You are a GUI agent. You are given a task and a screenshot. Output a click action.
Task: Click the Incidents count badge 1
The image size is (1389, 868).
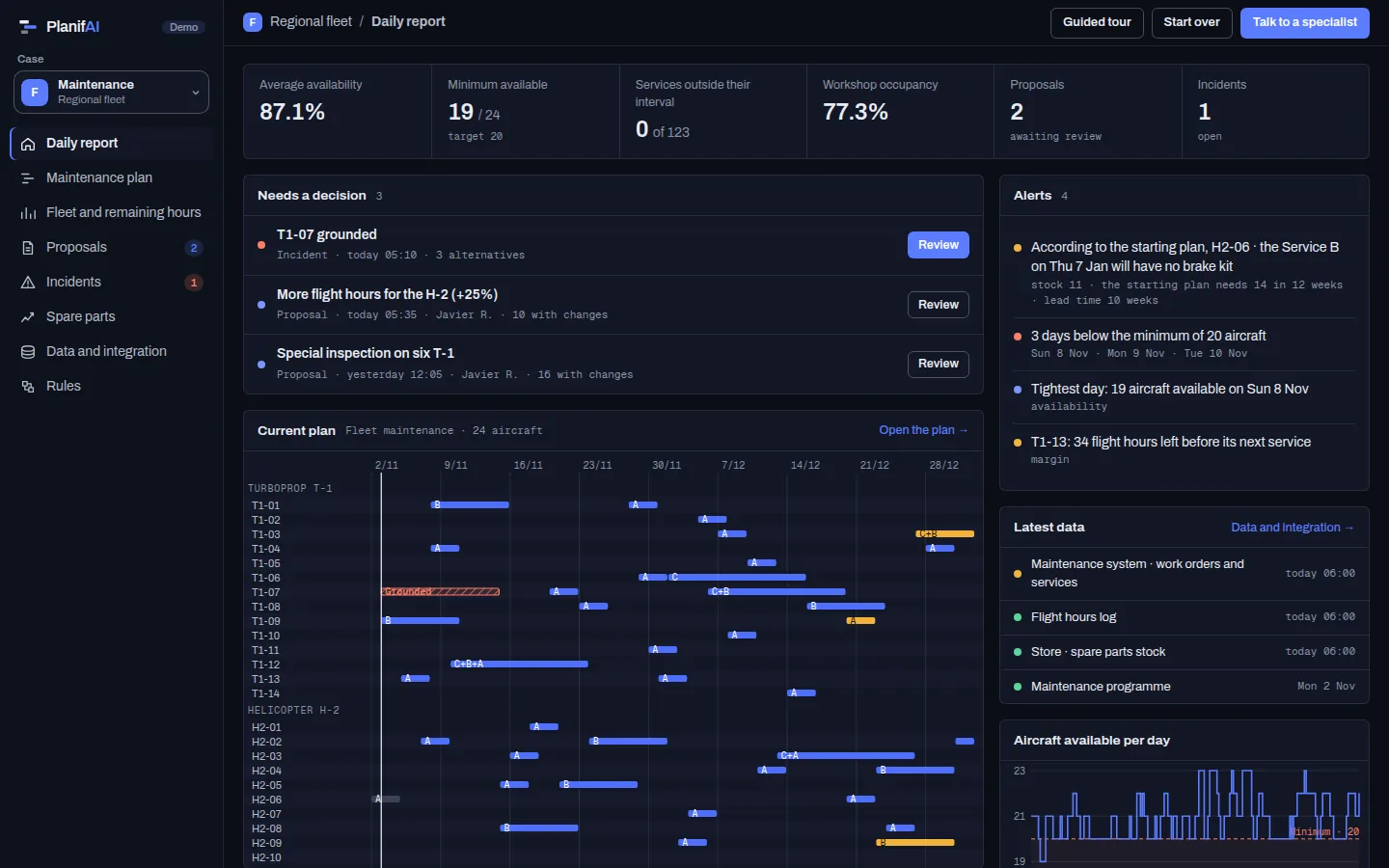[x=194, y=283]
